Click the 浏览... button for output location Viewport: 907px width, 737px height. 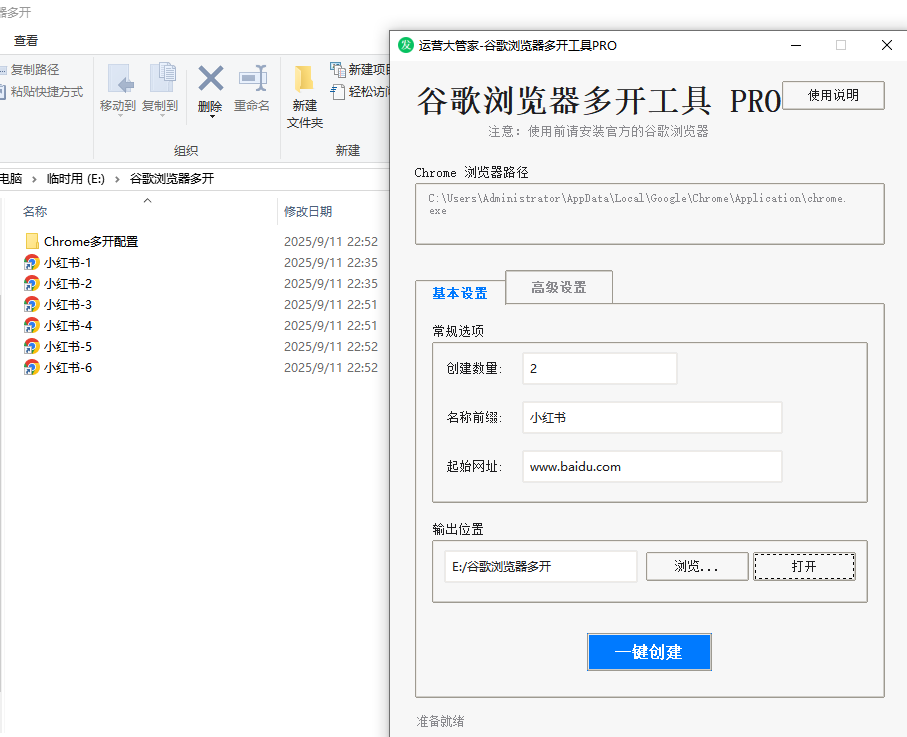(696, 566)
